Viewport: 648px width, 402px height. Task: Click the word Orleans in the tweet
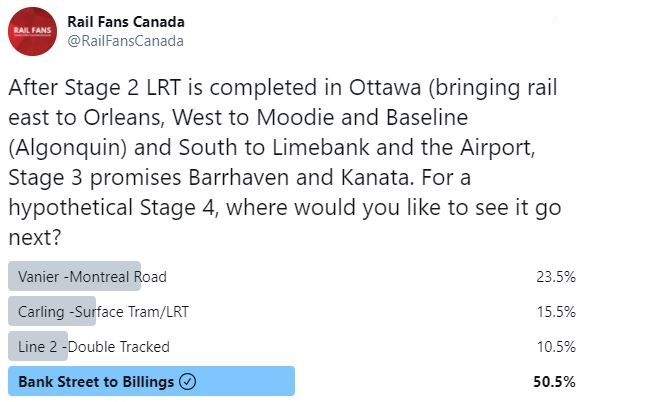pos(124,118)
